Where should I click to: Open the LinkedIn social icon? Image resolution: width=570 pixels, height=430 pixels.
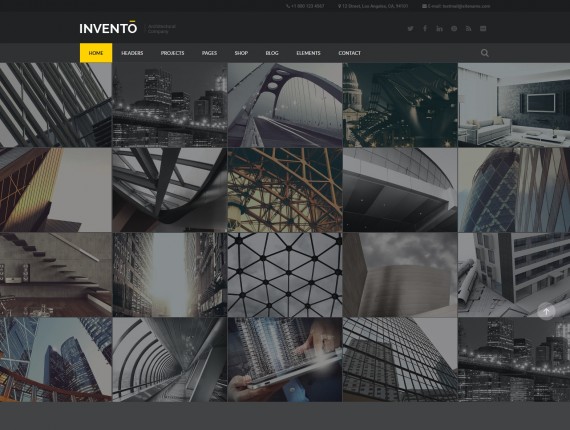point(439,28)
